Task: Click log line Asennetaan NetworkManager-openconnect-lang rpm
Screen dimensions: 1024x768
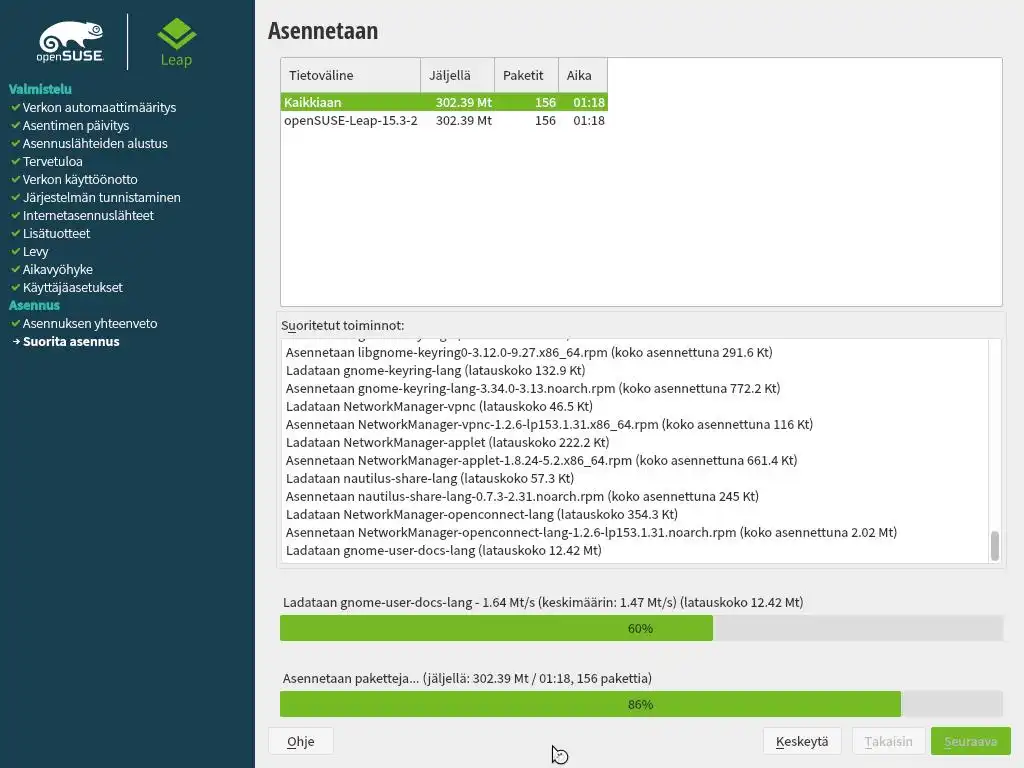Action: pyautogui.click(x=592, y=532)
